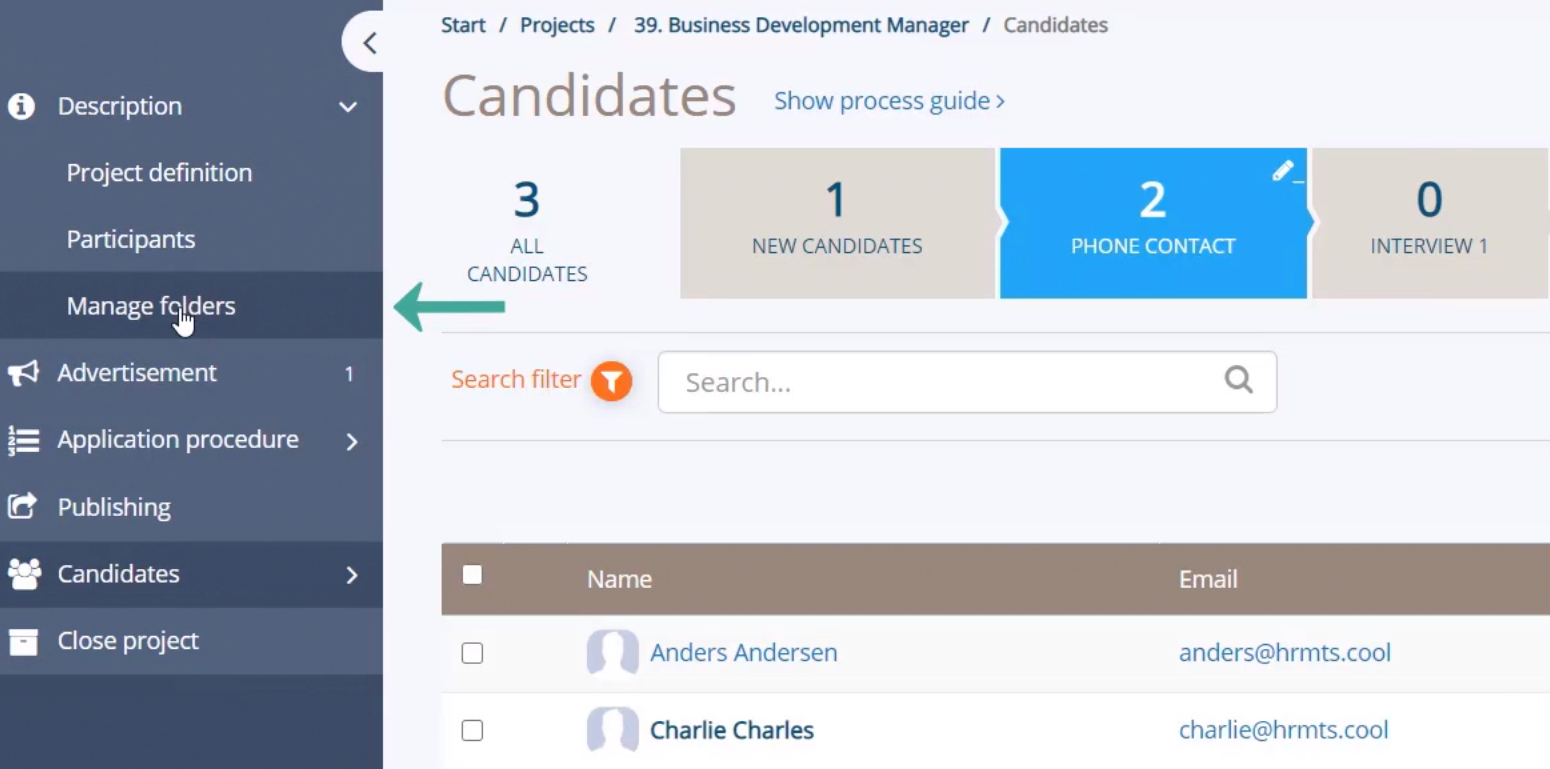Click the Publishing share icon in sidebar

pos(22,506)
